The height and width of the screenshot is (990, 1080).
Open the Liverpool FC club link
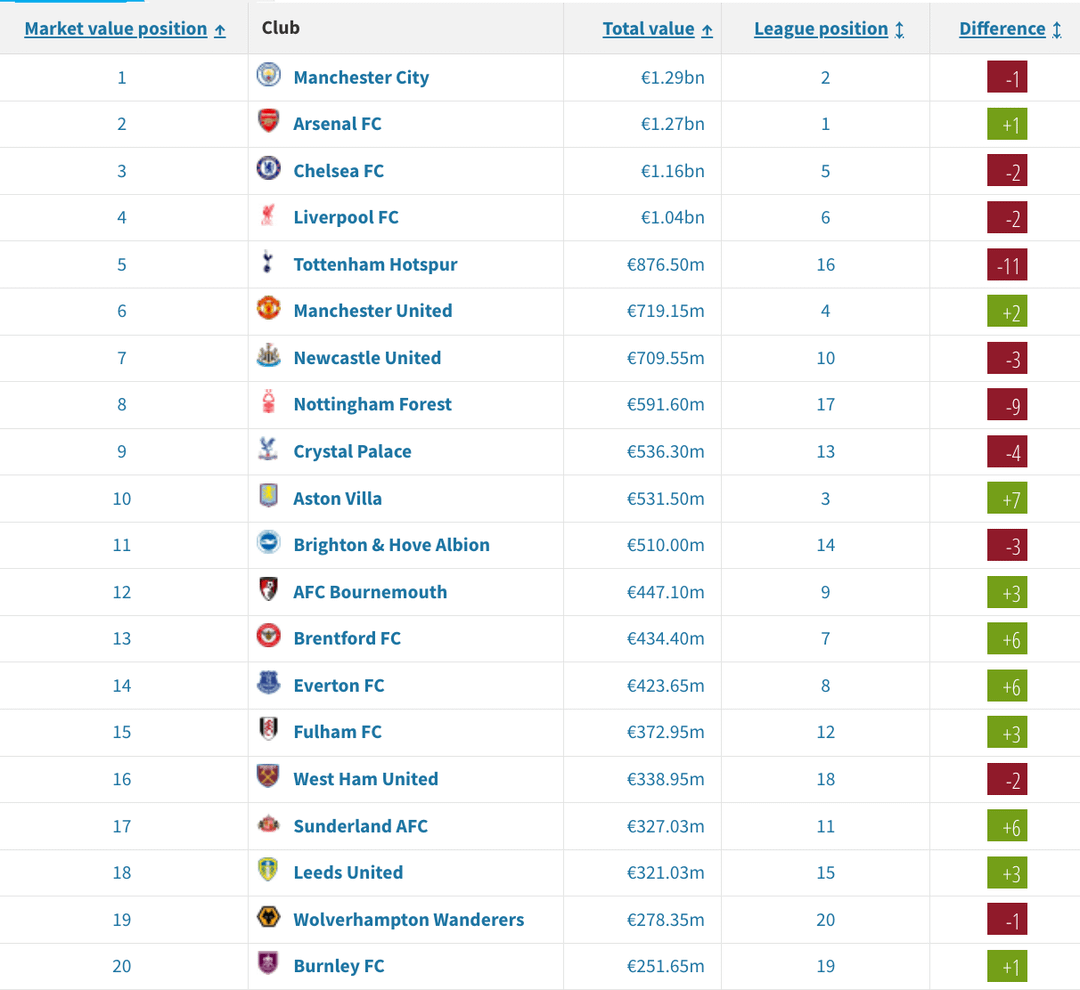tap(346, 217)
